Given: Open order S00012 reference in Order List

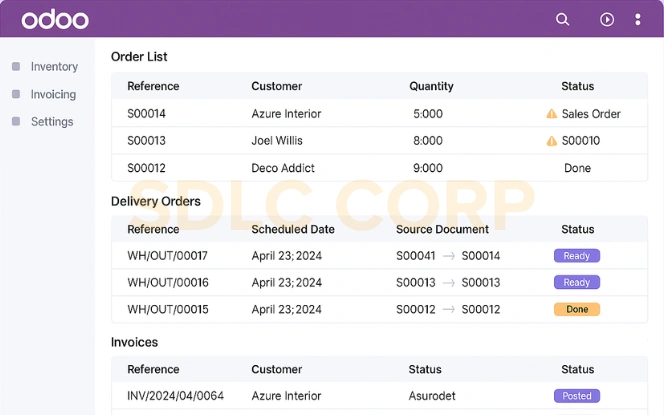Looking at the screenshot, I should (147, 168).
